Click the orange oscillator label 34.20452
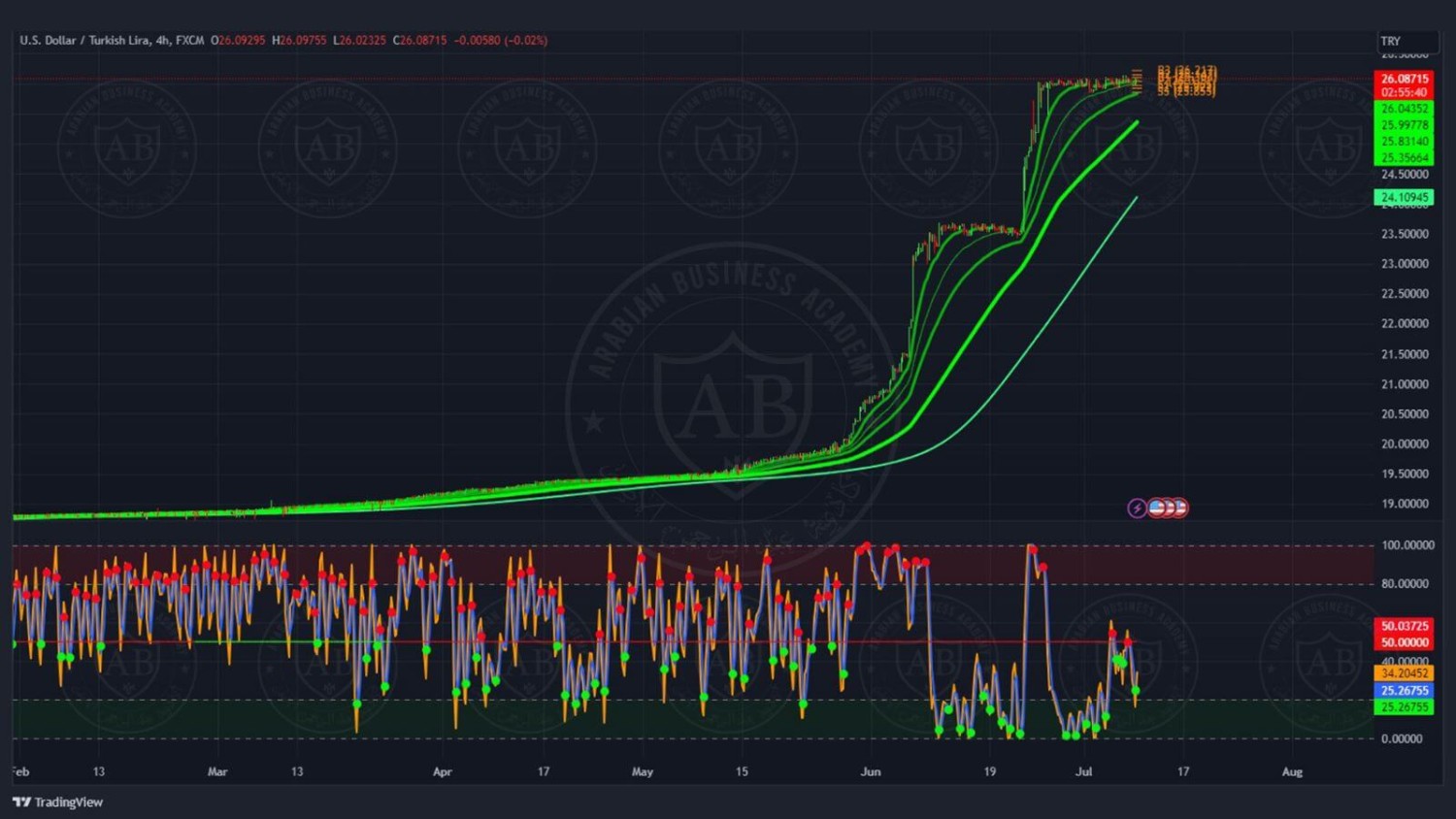The image size is (1456, 819). 1405,673
